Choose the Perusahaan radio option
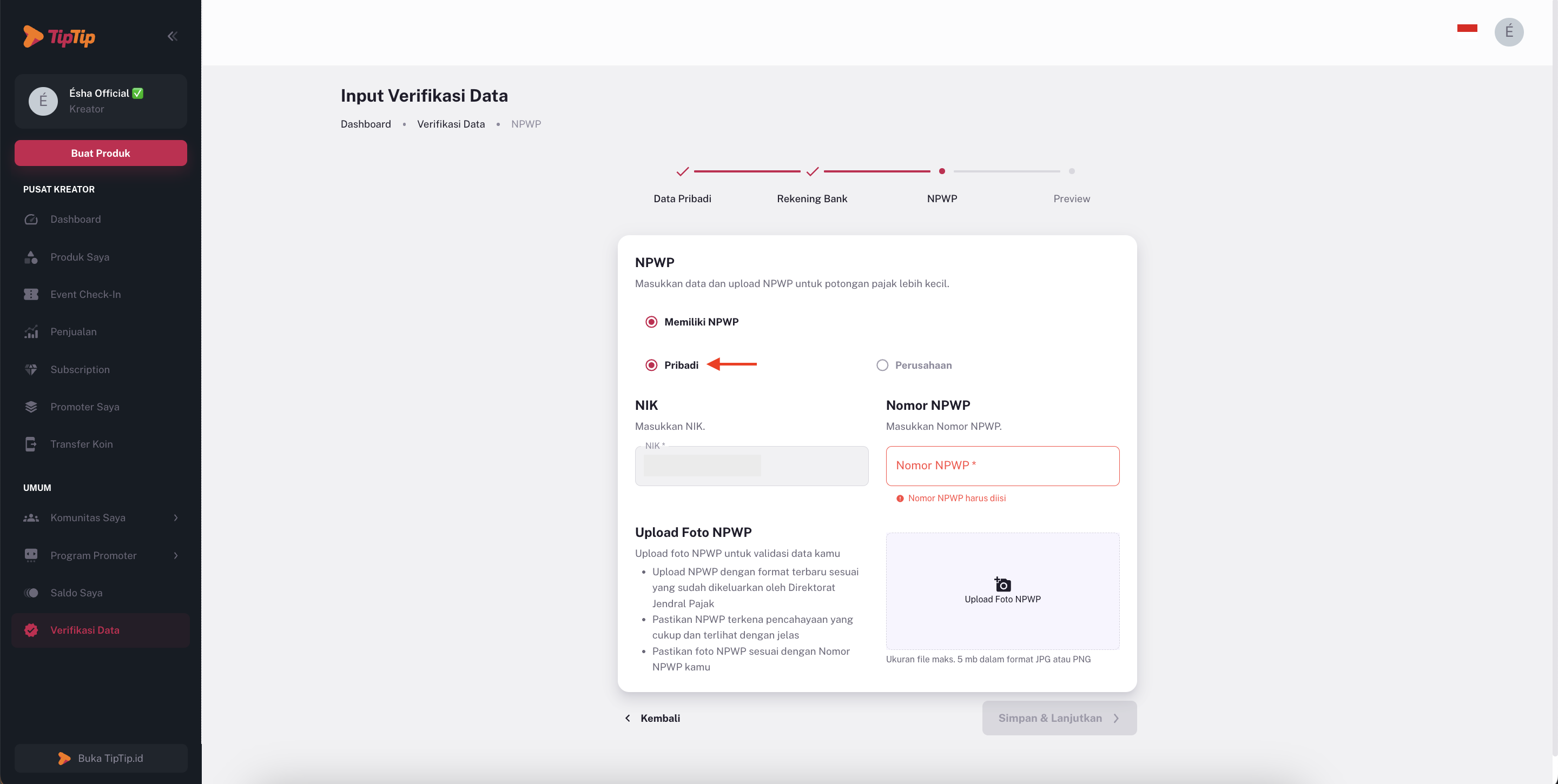This screenshot has width=1558, height=784. point(882,365)
